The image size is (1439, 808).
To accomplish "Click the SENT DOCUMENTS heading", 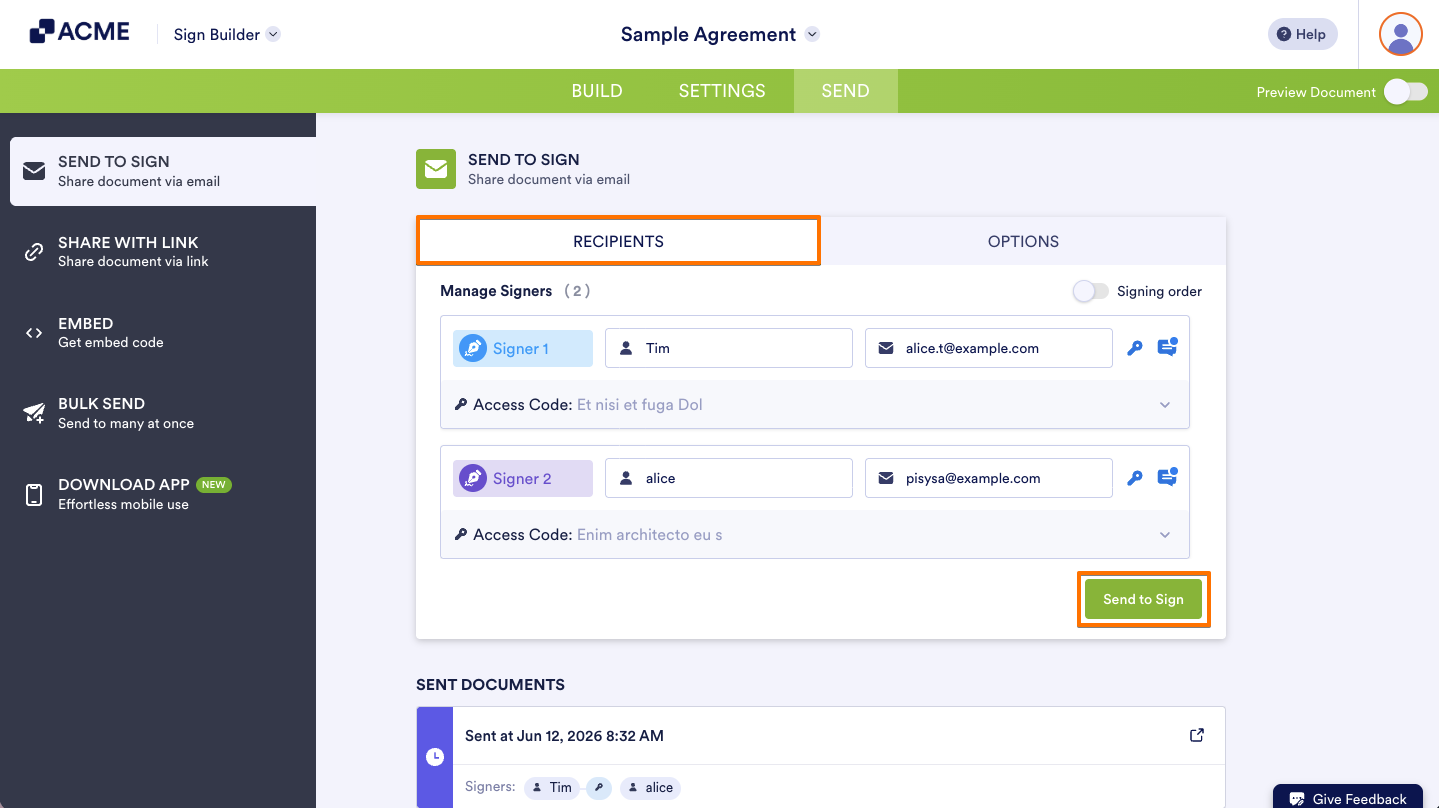I will pos(490,685).
